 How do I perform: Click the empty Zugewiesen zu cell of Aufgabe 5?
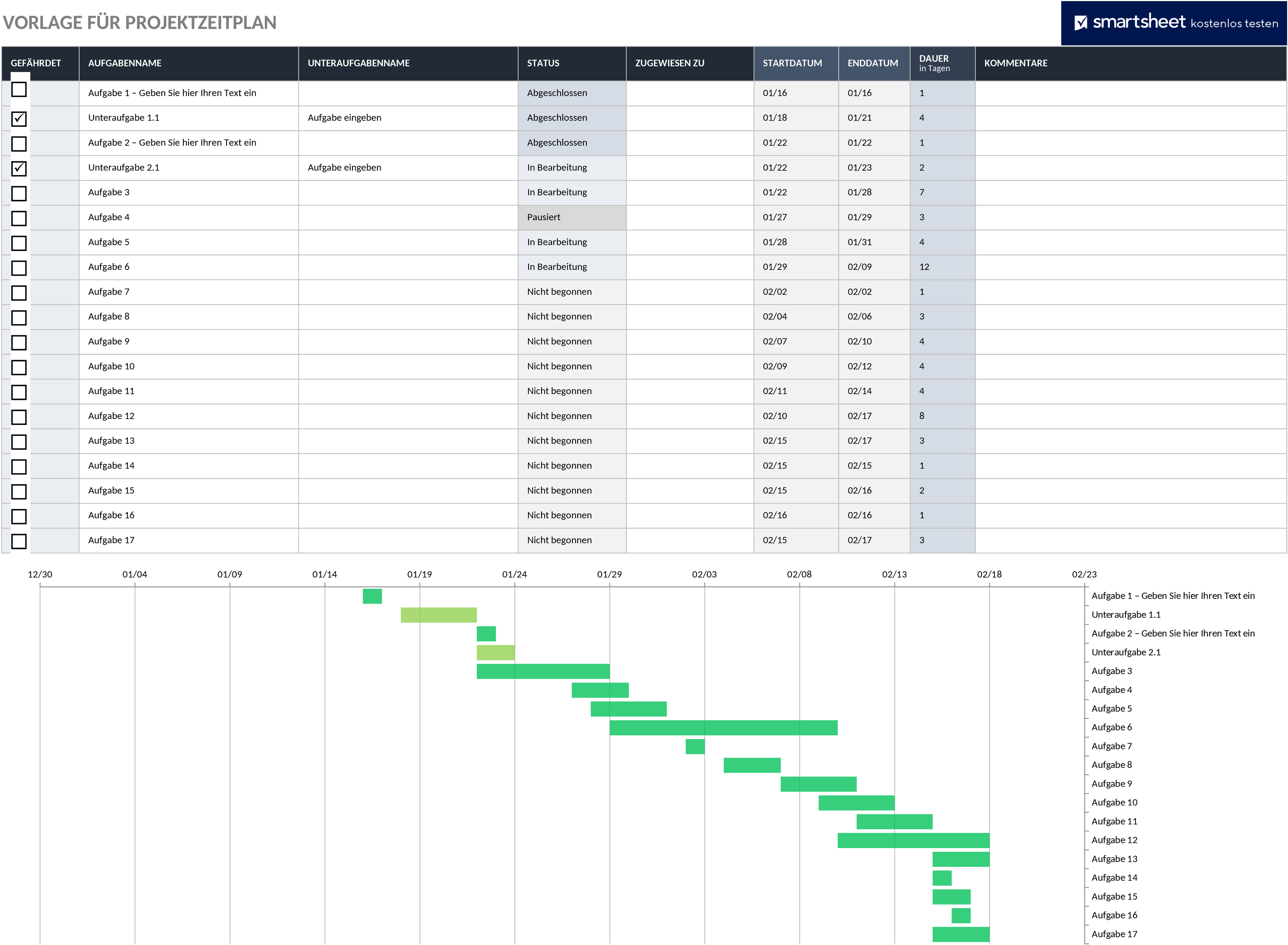tap(690, 242)
